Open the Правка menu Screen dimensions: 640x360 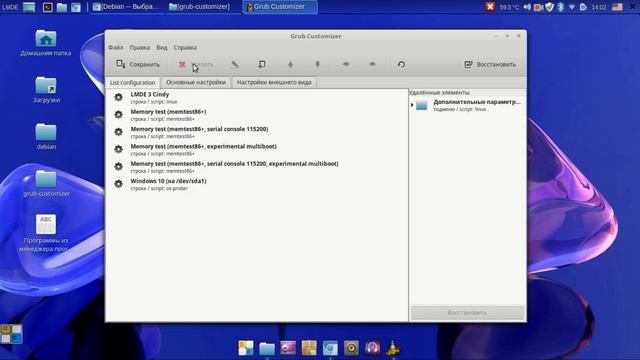click(x=140, y=47)
